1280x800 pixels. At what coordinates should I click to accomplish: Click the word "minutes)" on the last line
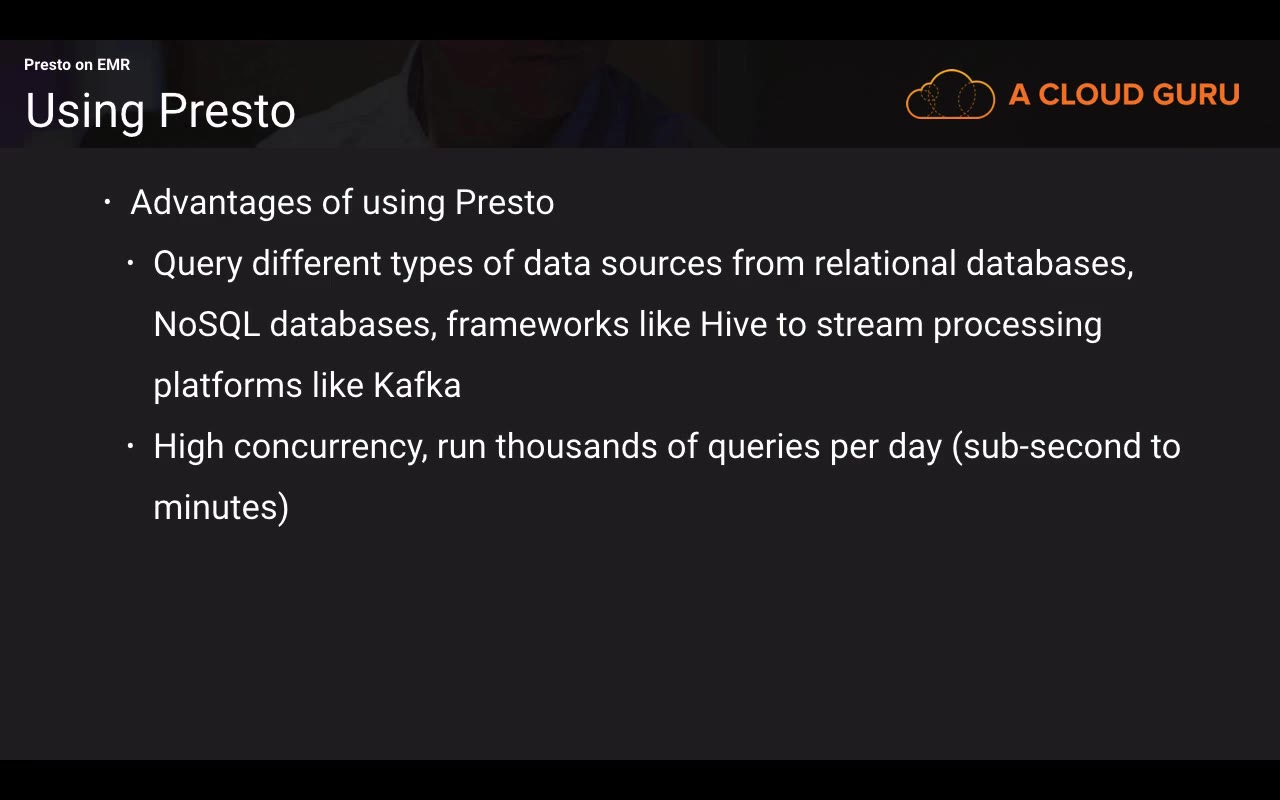[x=221, y=507]
